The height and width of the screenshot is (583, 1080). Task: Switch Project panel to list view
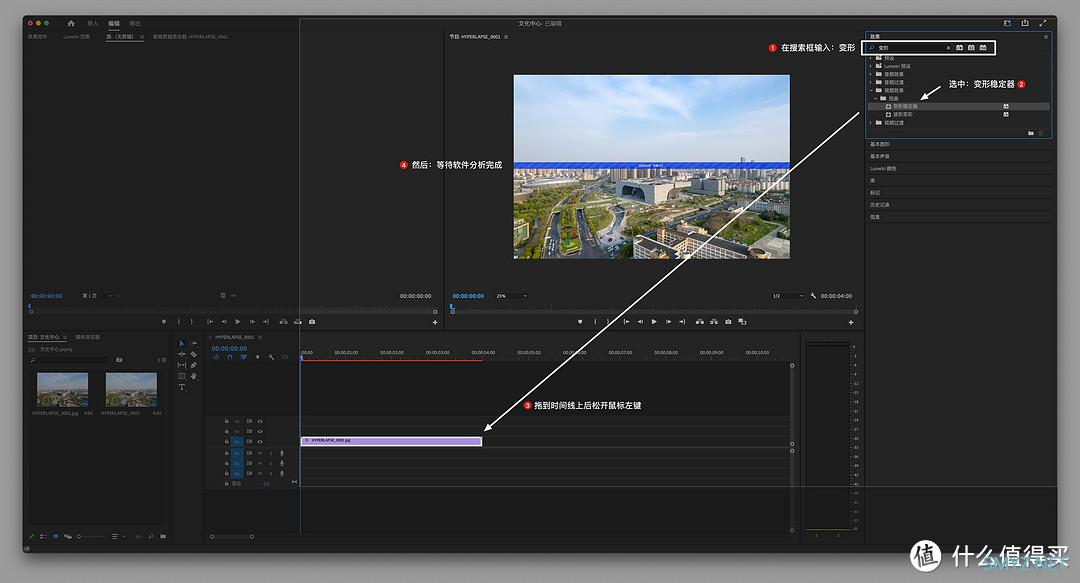[x=43, y=536]
